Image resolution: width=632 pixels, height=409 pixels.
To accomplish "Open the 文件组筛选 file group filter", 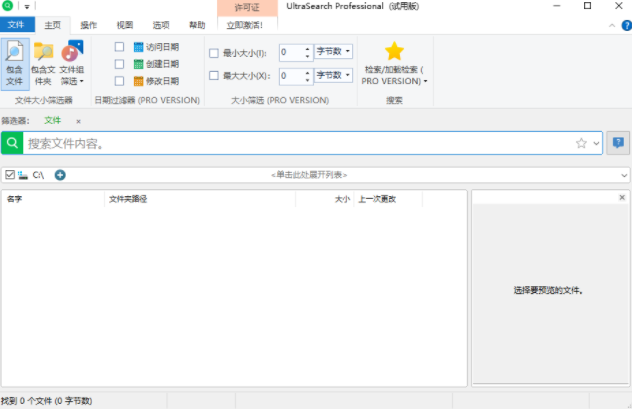I will (x=72, y=64).
